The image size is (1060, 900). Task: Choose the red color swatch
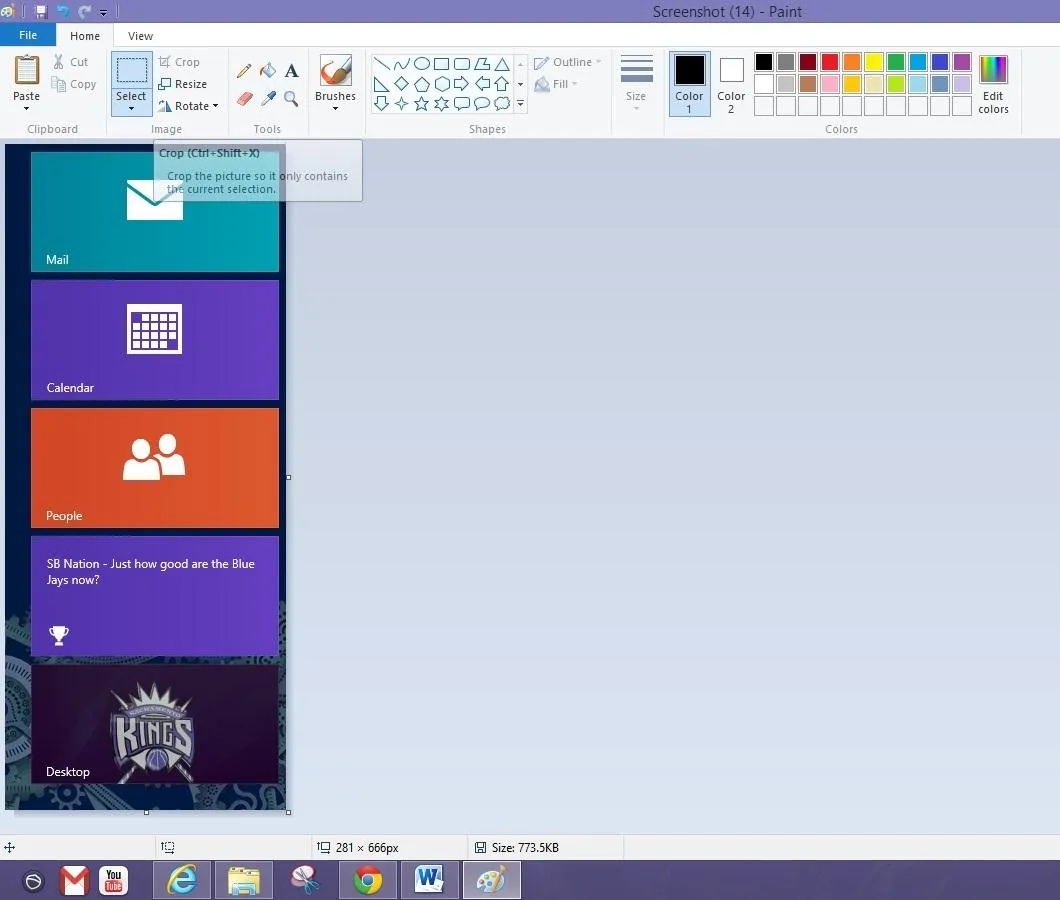pos(830,62)
